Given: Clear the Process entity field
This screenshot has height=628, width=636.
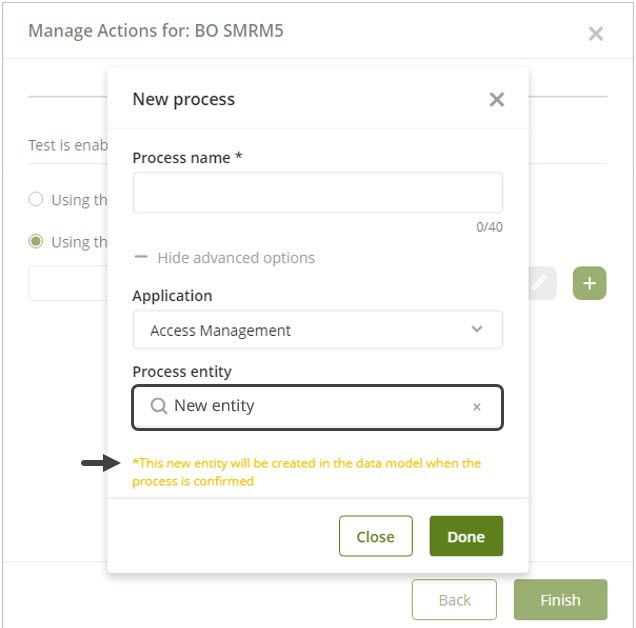Looking at the screenshot, I should click(477, 407).
